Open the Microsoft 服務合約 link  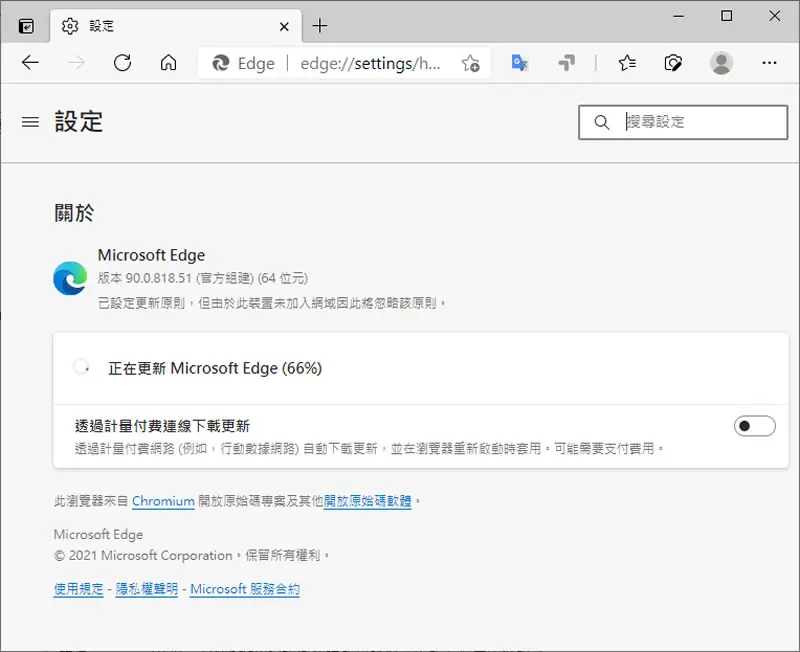pos(245,589)
